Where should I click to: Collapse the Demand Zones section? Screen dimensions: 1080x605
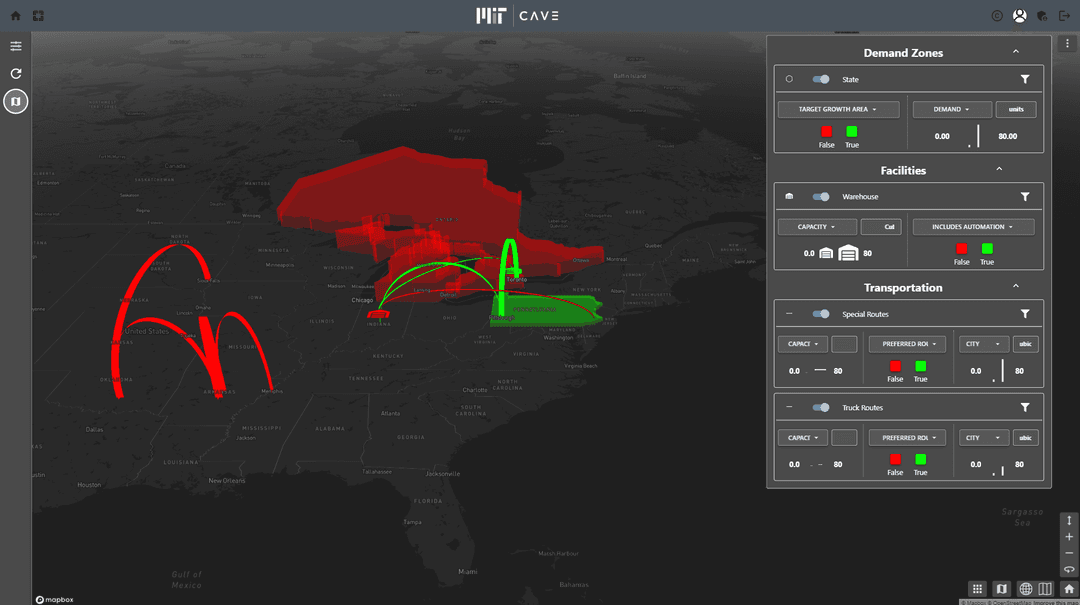coord(1016,52)
